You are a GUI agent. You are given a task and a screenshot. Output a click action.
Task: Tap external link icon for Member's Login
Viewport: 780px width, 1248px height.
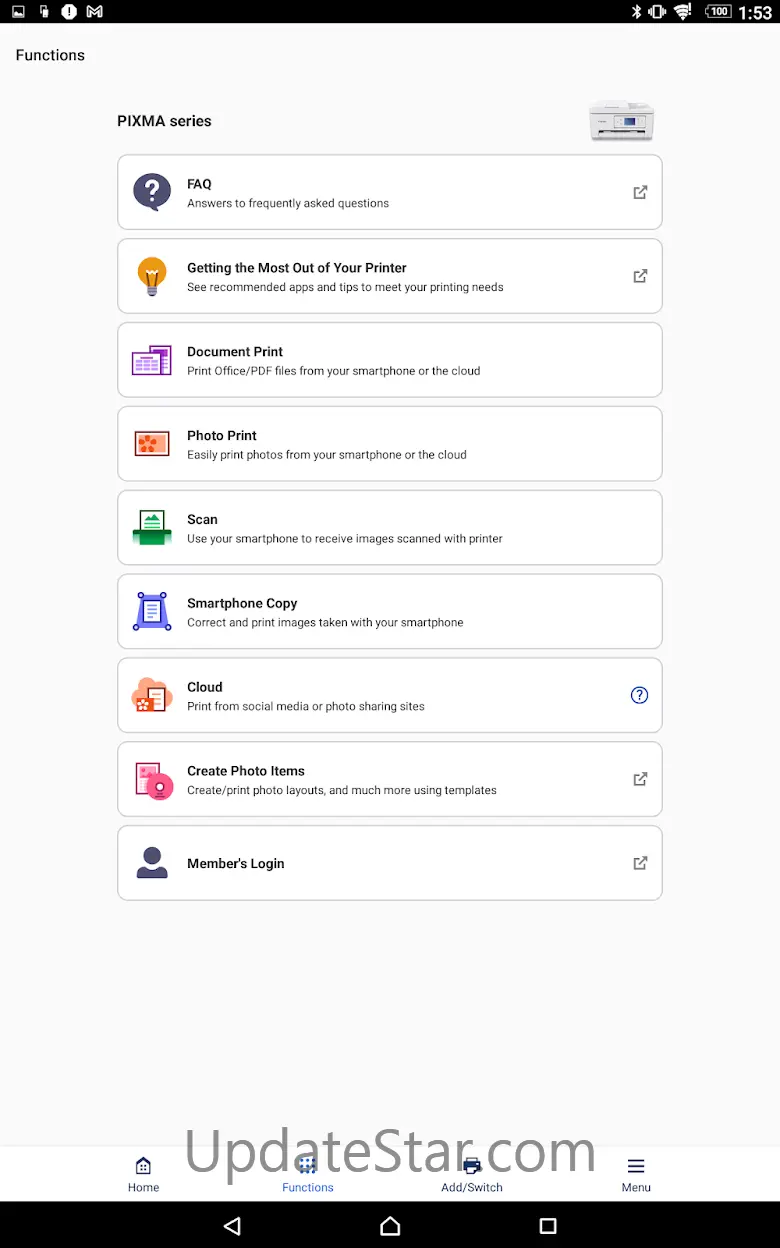(x=640, y=862)
